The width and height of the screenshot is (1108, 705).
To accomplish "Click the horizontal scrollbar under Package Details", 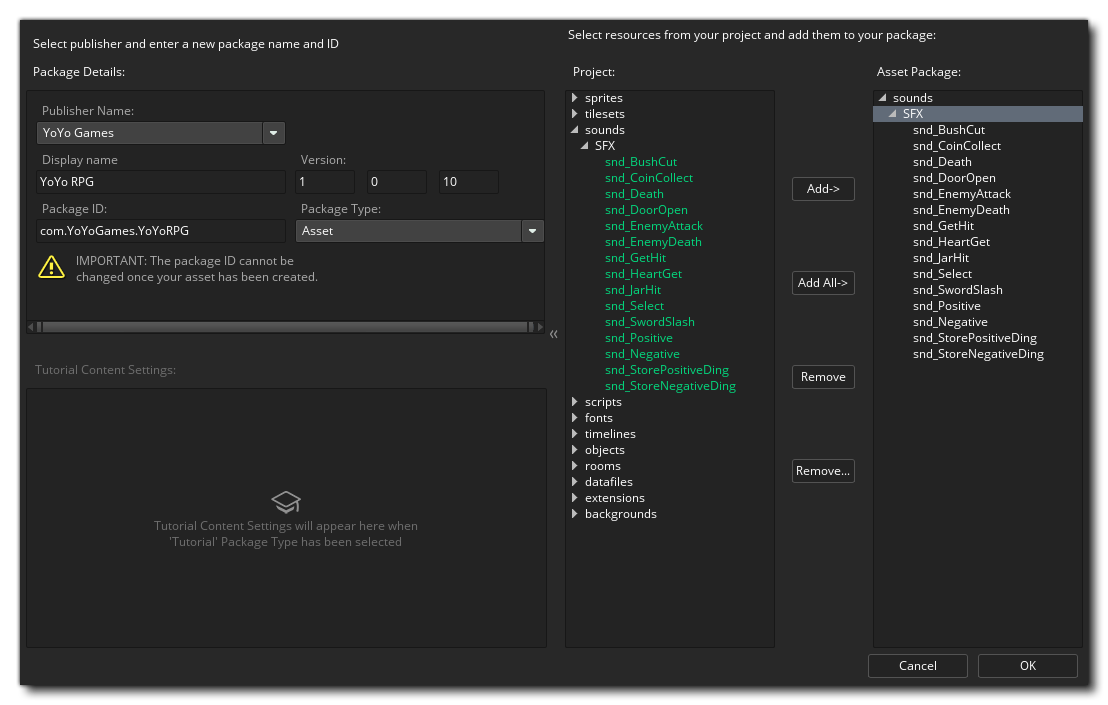I will [285, 327].
